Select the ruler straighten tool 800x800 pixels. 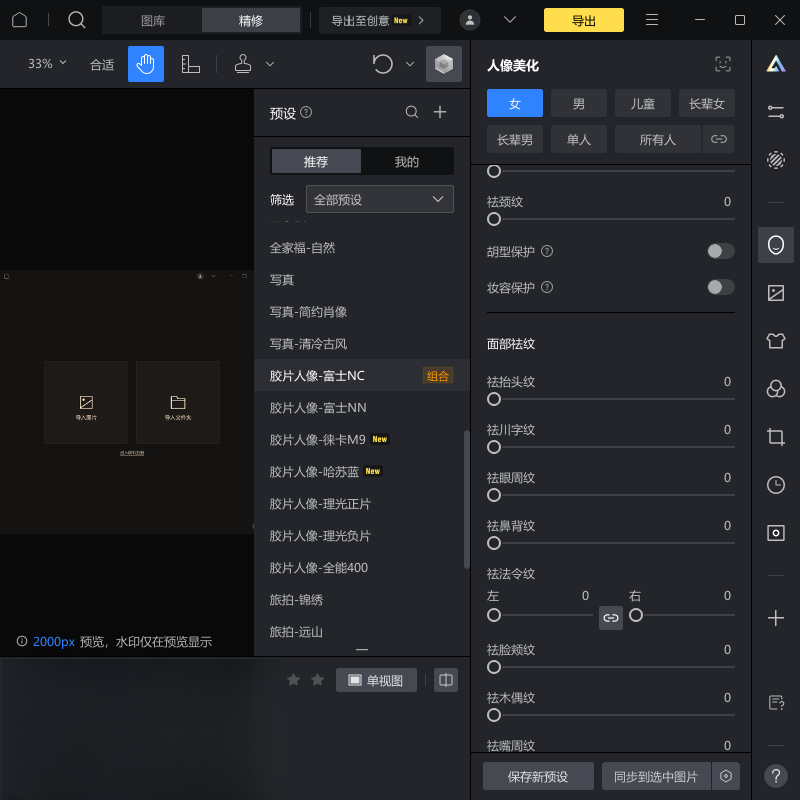pyautogui.click(x=190, y=64)
